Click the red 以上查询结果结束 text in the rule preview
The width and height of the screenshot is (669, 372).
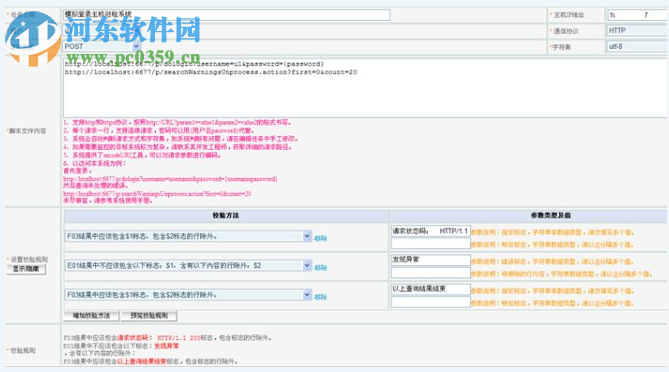pos(142,361)
